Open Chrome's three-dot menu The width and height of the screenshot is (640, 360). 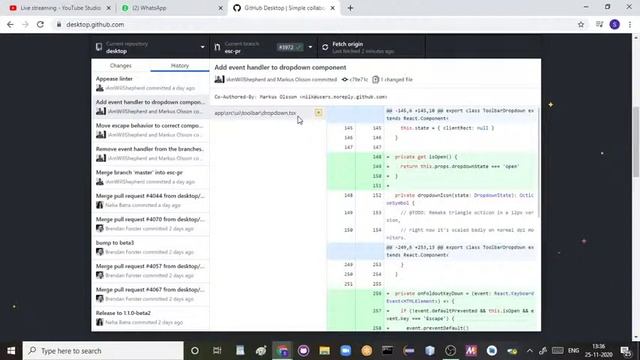pos(630,24)
